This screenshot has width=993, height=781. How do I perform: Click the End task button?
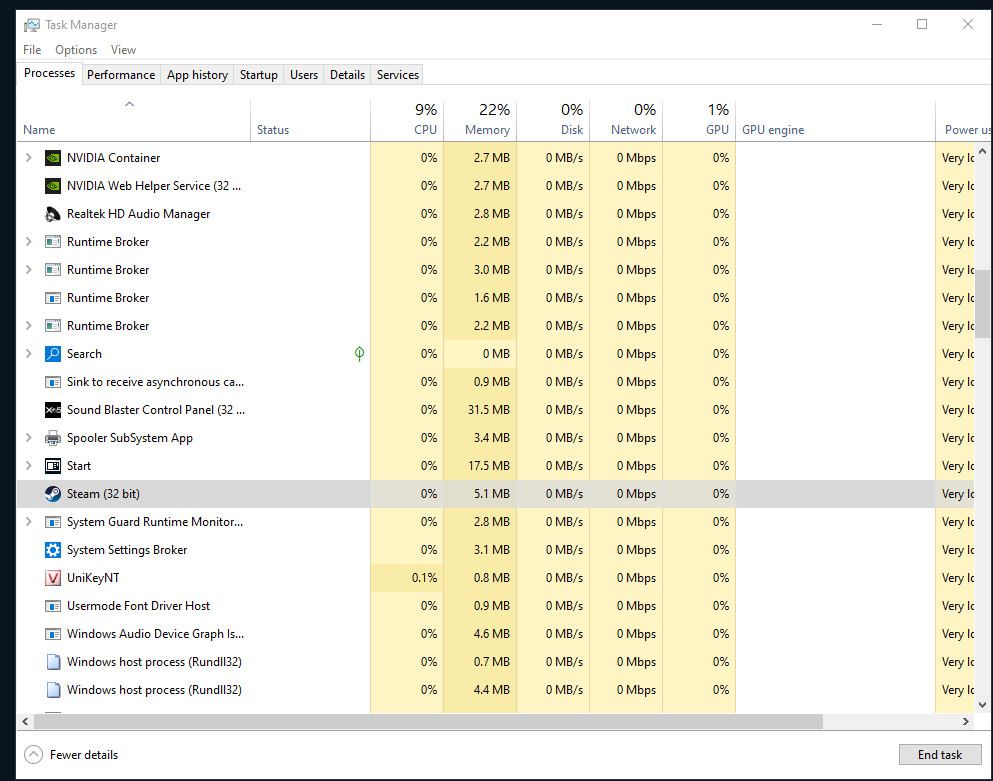point(939,754)
